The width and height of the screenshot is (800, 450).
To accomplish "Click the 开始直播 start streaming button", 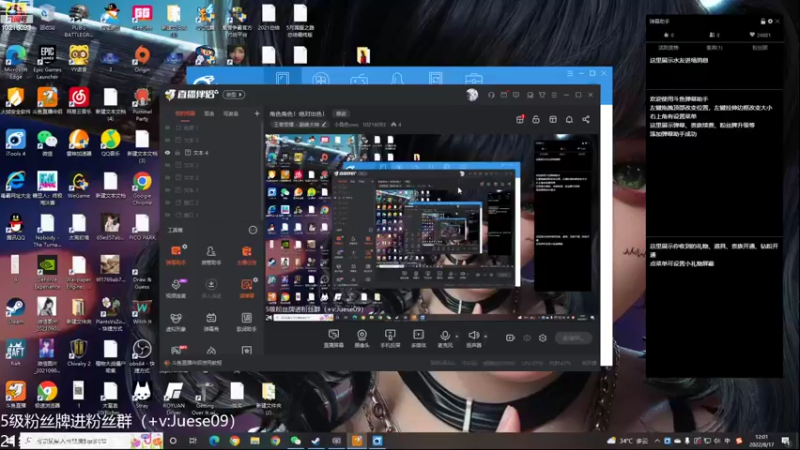I will 573,338.
